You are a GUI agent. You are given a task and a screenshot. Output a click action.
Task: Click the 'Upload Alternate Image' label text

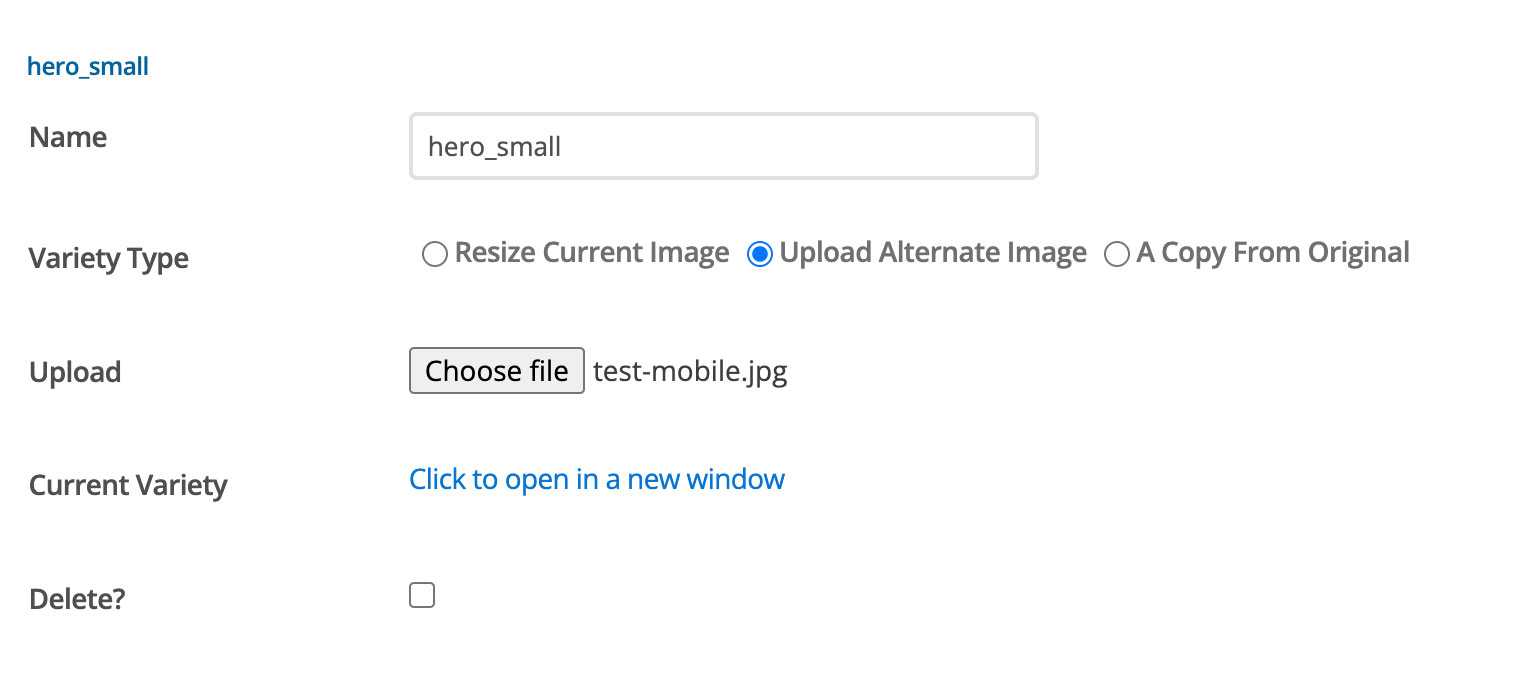click(933, 254)
